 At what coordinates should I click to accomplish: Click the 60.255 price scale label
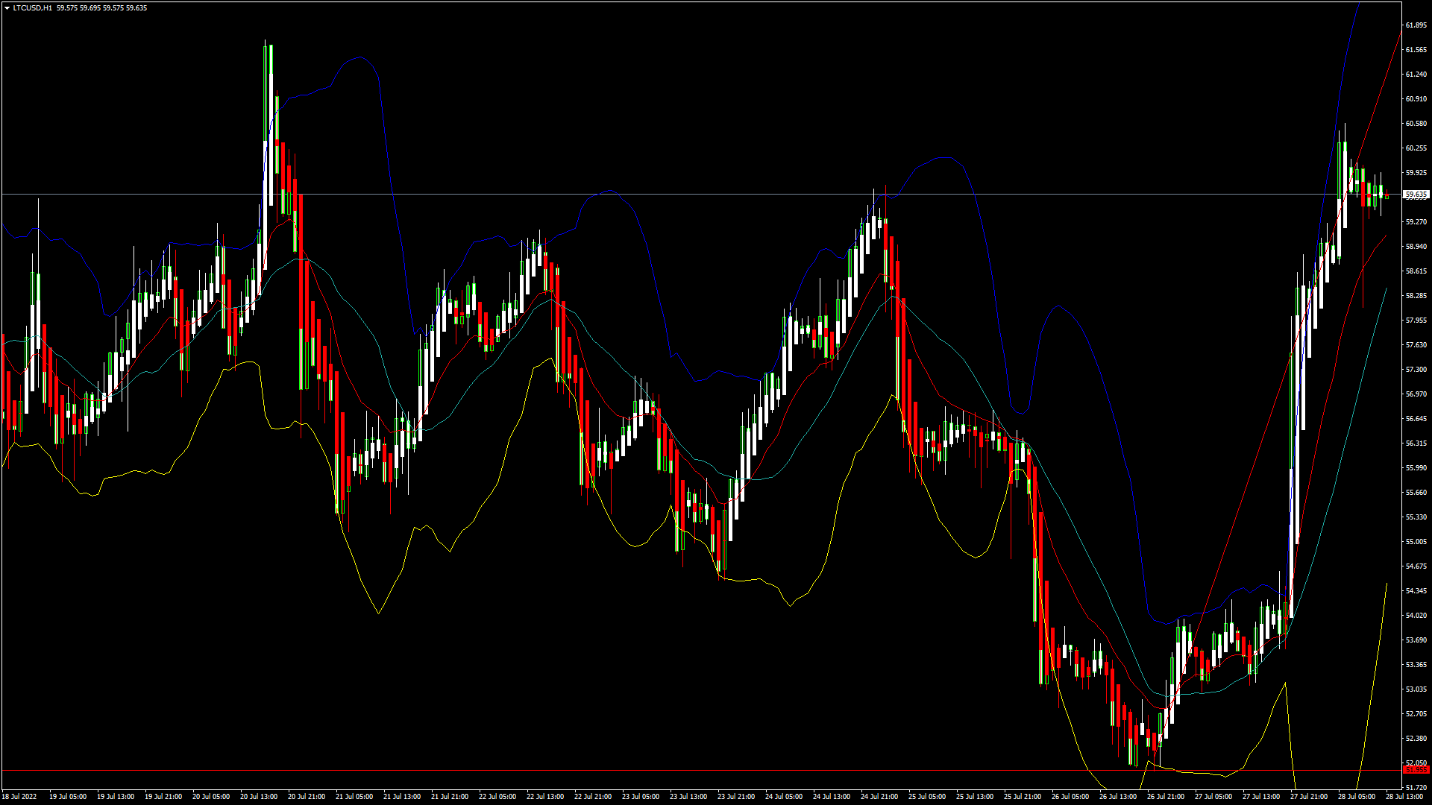click(1416, 148)
